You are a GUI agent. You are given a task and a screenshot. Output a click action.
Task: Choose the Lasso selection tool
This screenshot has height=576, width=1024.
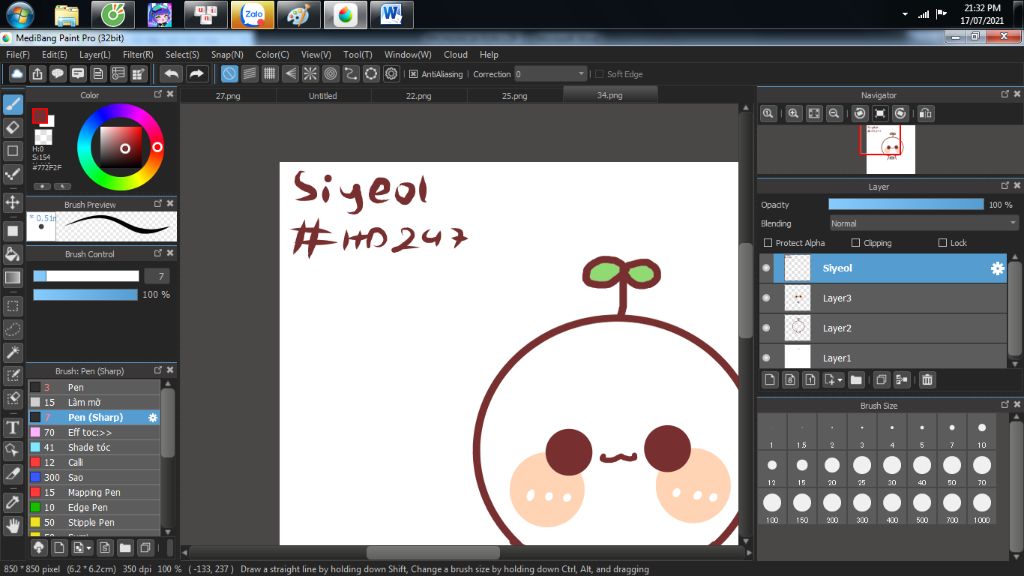click(12, 329)
